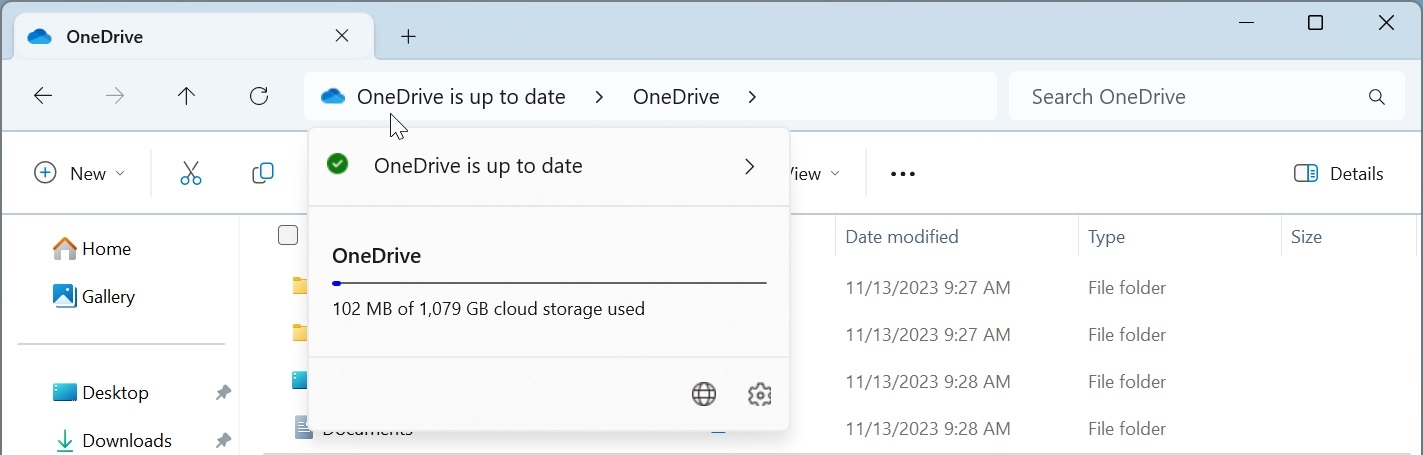Open the See more ellipsis menu

[x=902, y=174]
